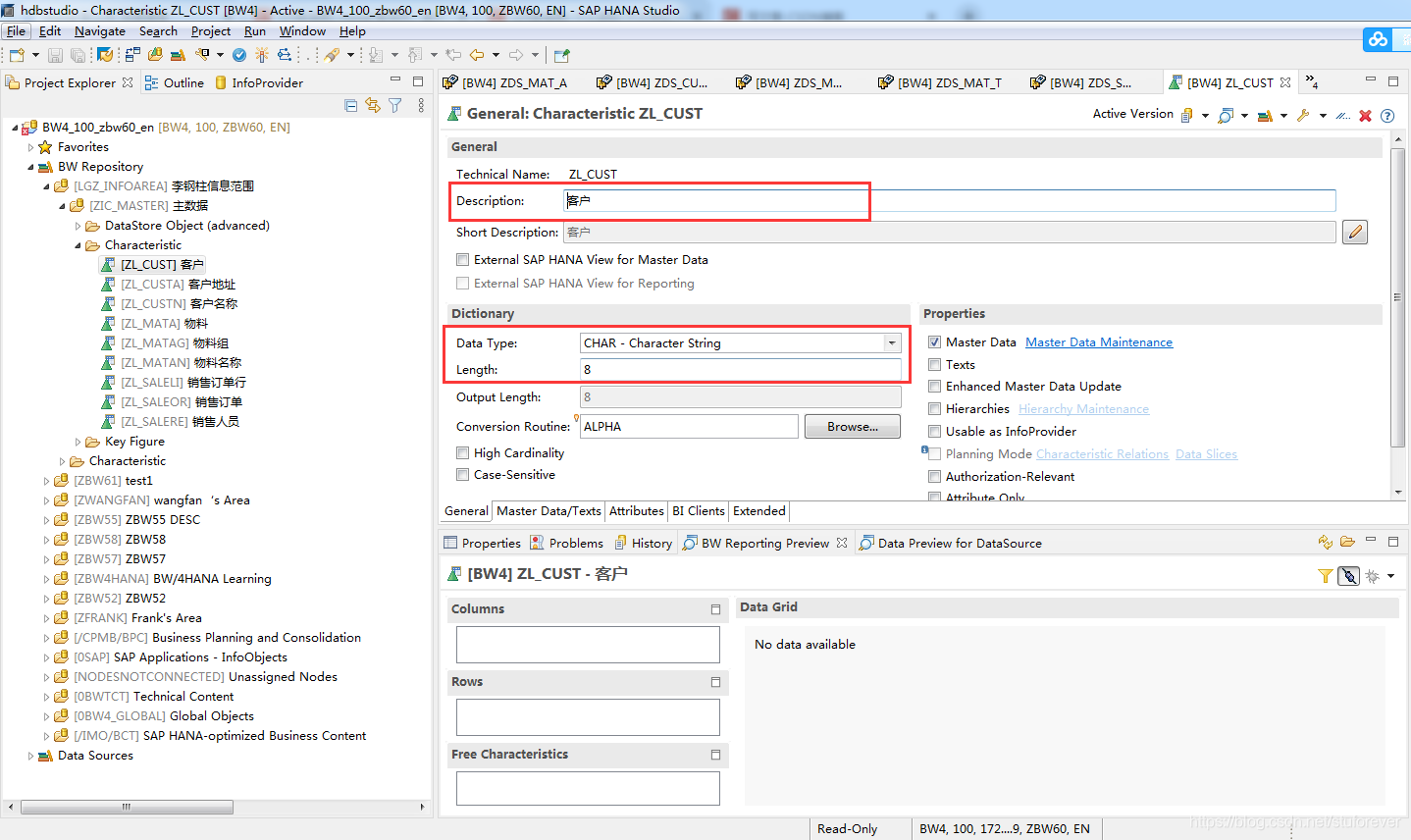Switch to the History tab
Screen dimensions: 1411x840
[x=644, y=543]
